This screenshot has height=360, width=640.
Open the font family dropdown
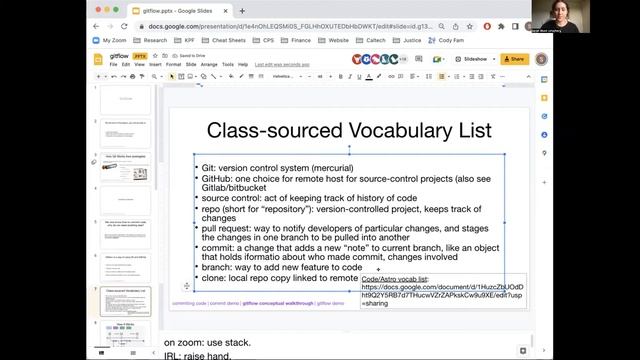[287, 76]
